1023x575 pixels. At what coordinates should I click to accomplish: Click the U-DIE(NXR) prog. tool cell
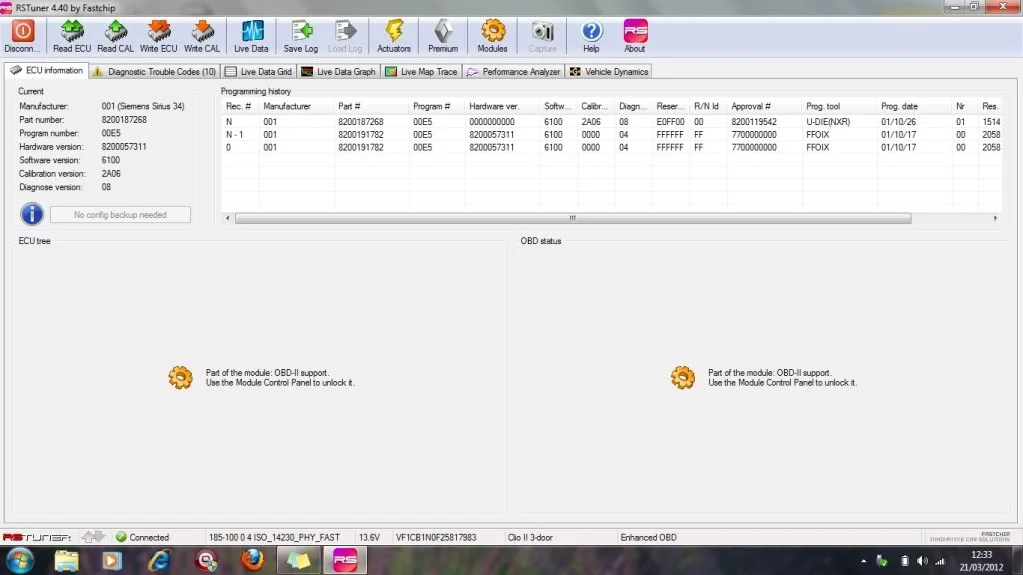tap(828, 121)
